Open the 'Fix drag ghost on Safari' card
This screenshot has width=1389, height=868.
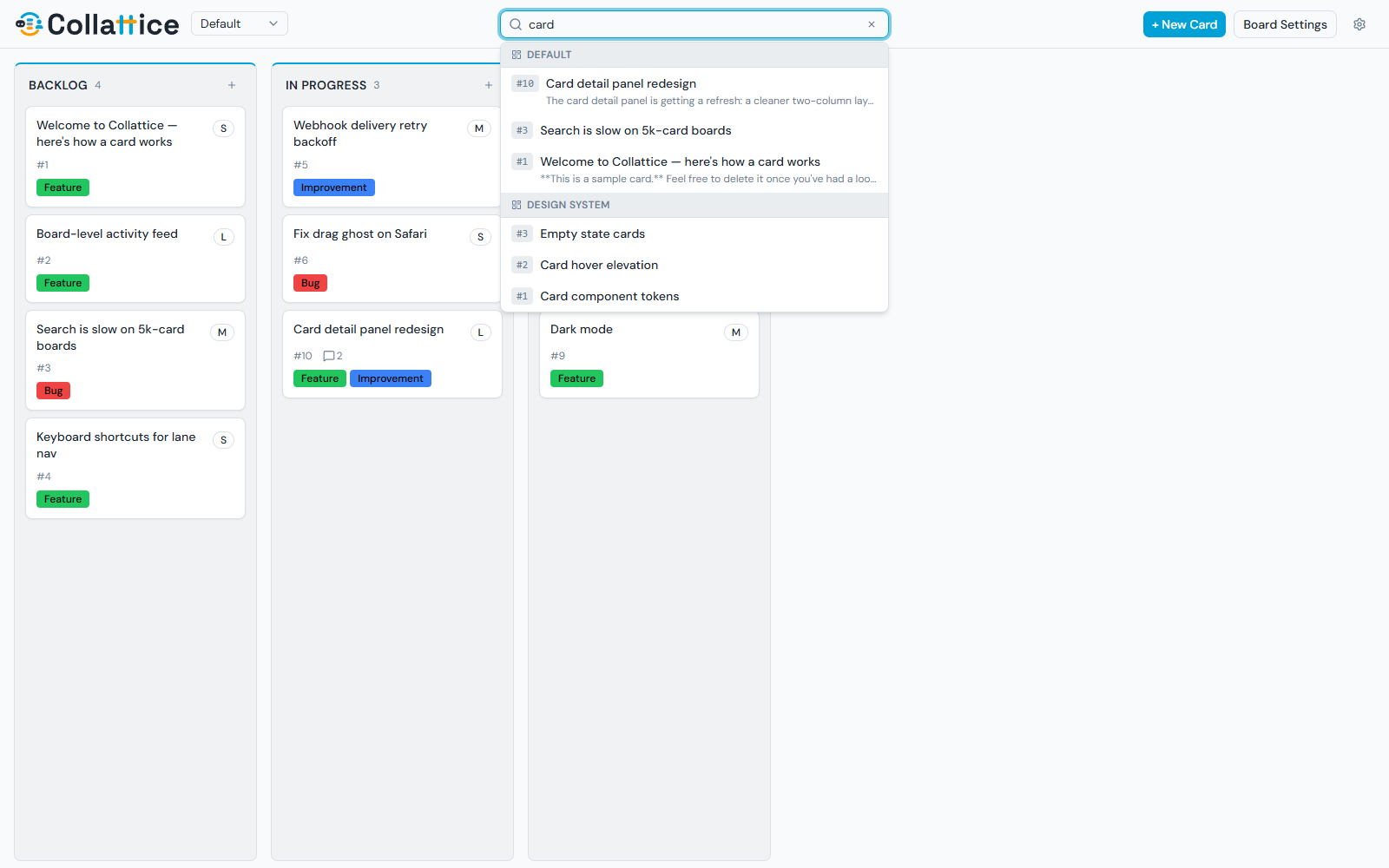[392, 259]
